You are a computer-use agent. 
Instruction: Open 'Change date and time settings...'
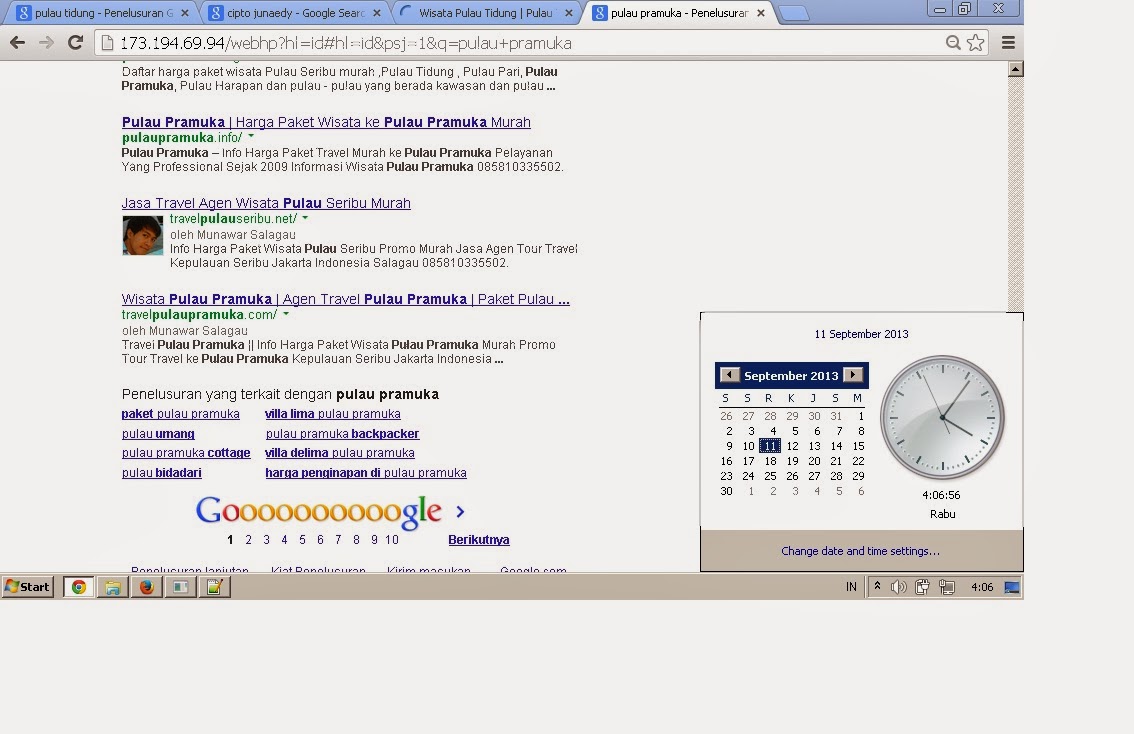click(x=861, y=551)
